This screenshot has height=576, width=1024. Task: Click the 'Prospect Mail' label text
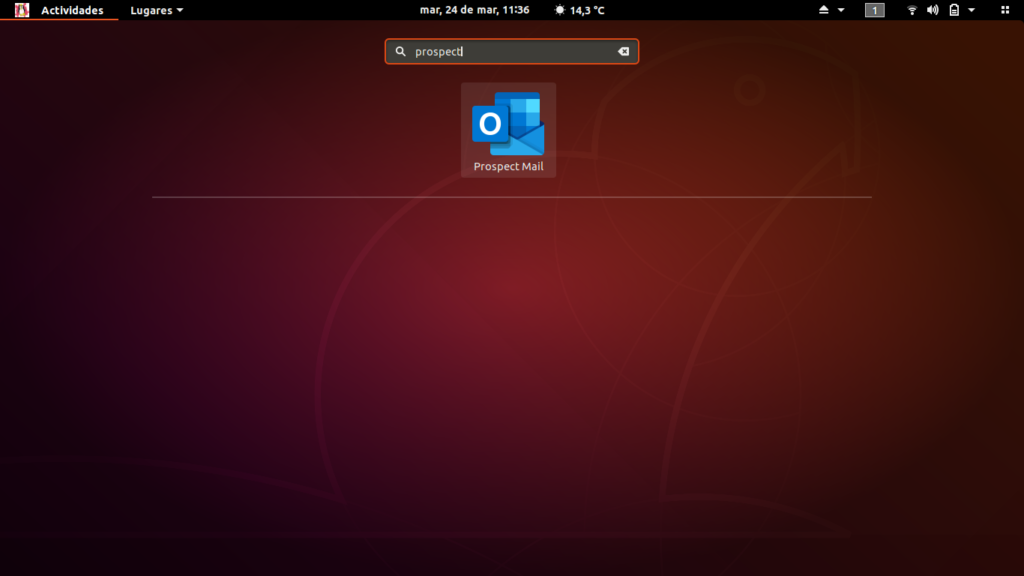click(508, 167)
